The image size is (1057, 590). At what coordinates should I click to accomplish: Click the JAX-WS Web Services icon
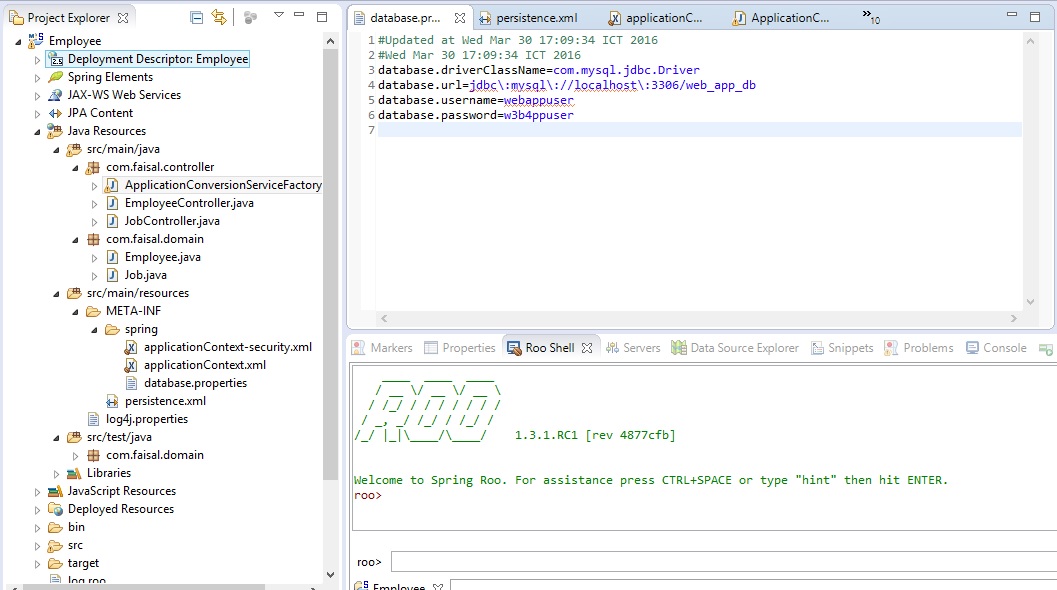(55, 95)
